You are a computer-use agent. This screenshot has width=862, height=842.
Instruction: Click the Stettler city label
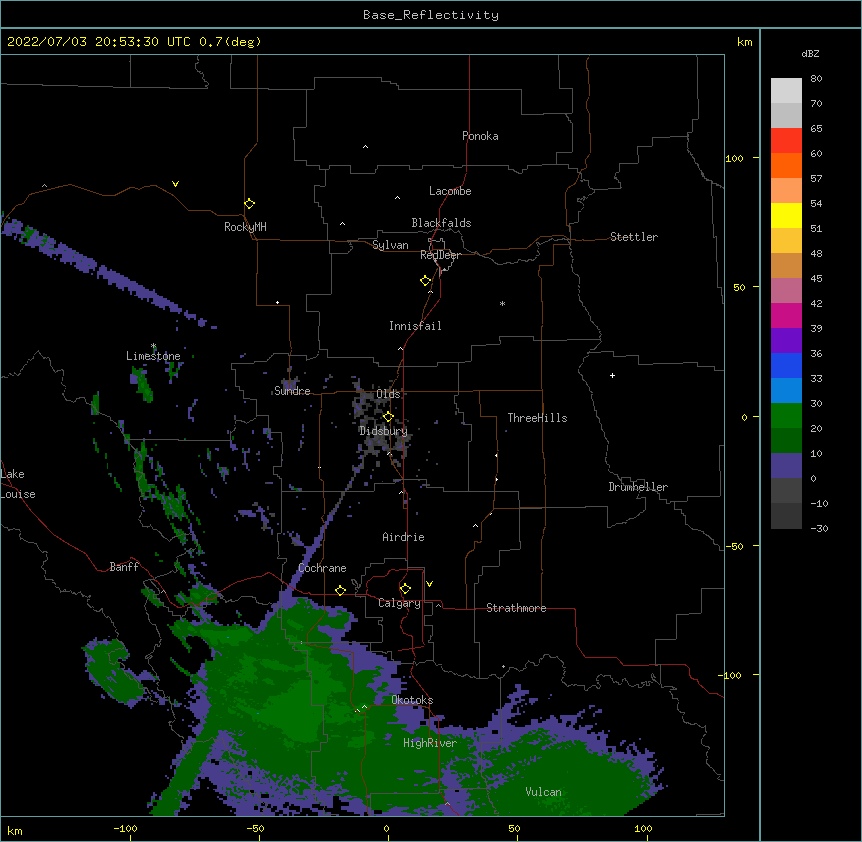coord(634,237)
